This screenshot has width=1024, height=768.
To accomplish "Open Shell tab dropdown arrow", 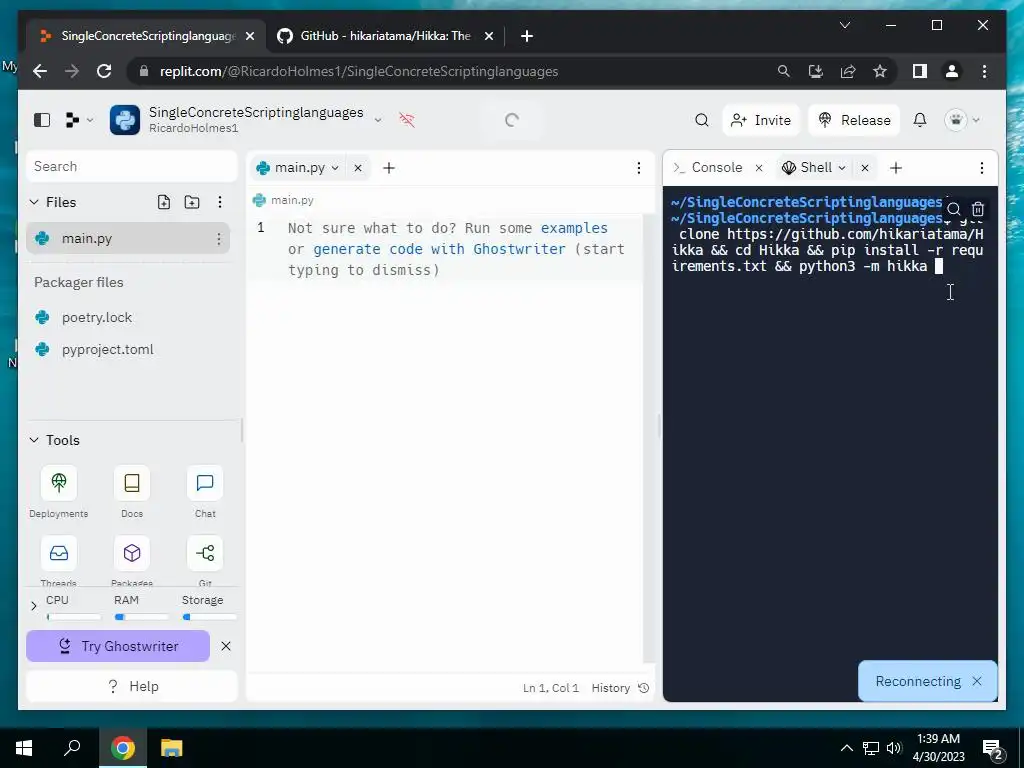I will pos(842,168).
